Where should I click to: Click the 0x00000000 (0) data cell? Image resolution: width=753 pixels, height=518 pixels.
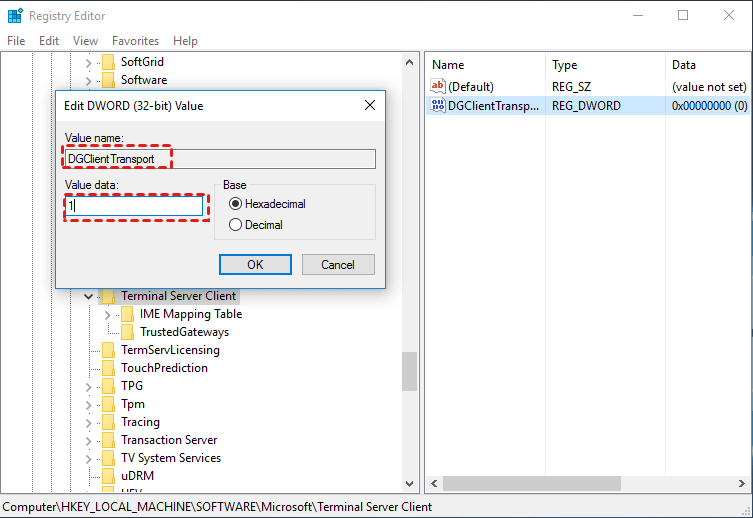tap(709, 106)
